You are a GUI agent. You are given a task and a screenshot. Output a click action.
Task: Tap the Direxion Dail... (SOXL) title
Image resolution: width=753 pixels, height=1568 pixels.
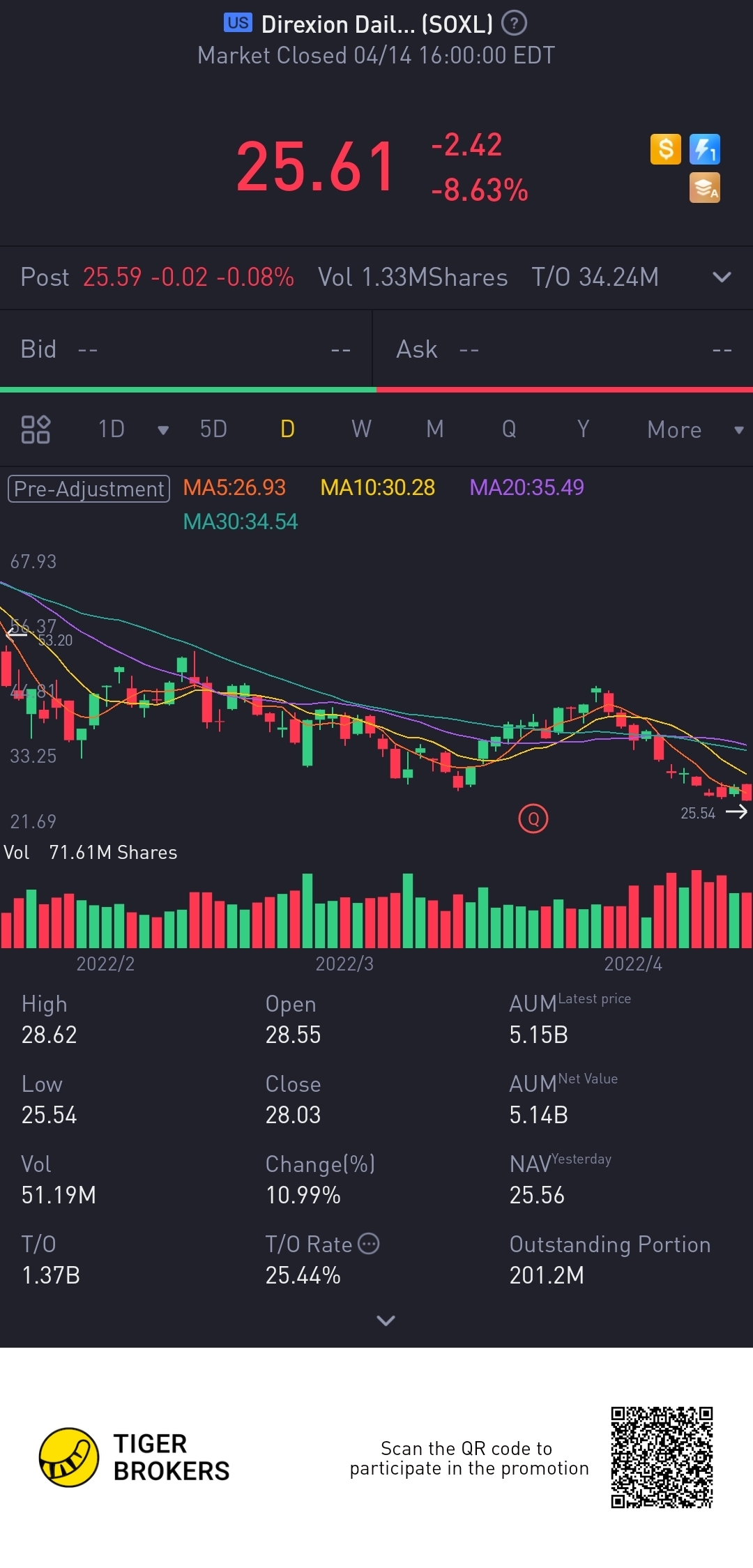pyautogui.click(x=376, y=24)
